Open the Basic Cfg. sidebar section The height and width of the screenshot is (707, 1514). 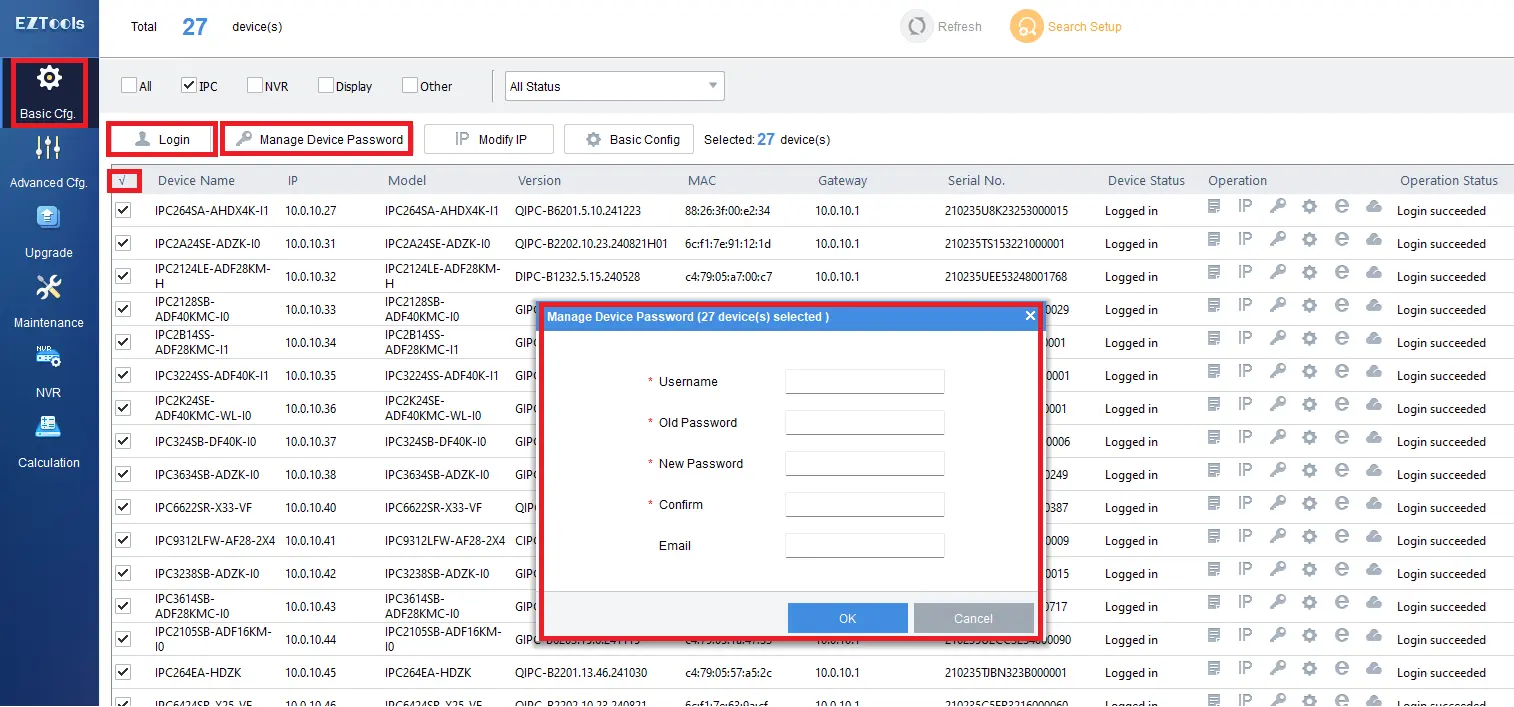49,92
